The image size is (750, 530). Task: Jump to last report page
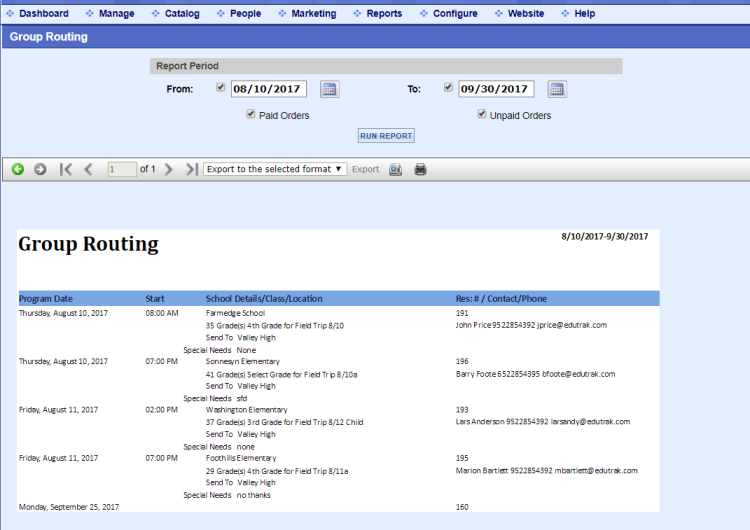[191, 169]
